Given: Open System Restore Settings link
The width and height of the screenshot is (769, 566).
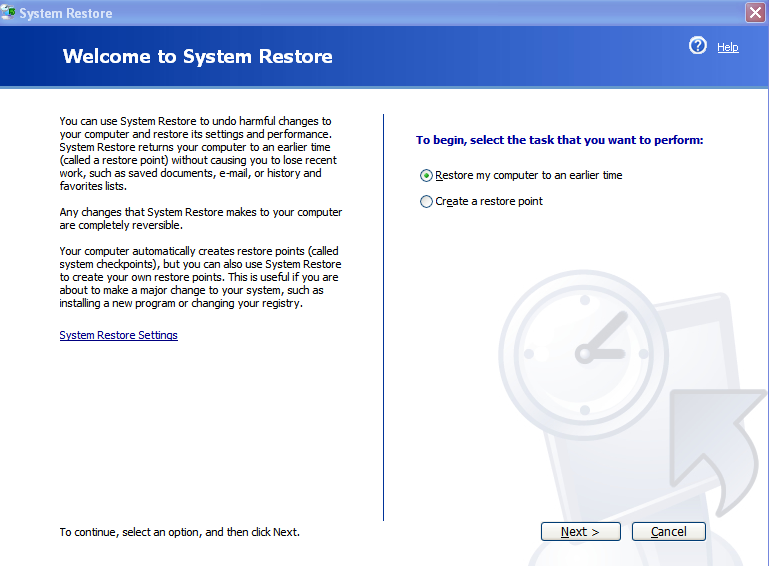Looking at the screenshot, I should click(119, 335).
